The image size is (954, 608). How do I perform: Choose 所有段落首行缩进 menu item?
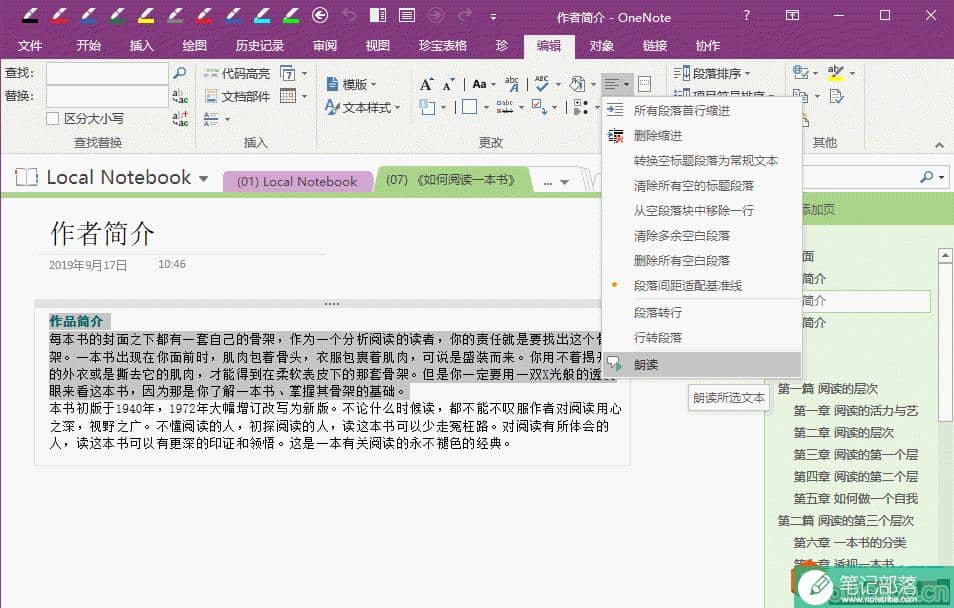pos(702,110)
